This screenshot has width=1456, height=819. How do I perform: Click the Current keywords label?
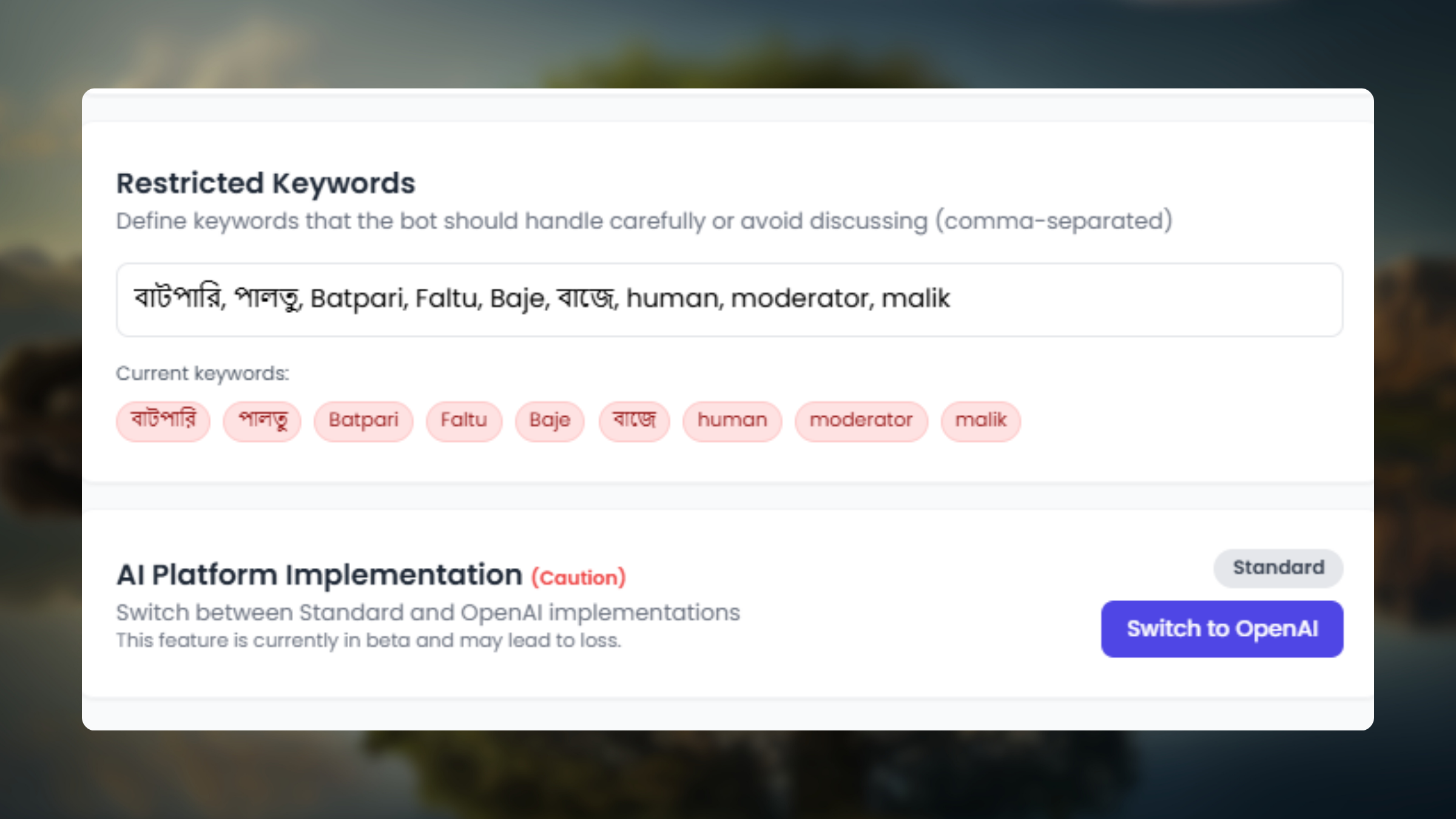[203, 373]
